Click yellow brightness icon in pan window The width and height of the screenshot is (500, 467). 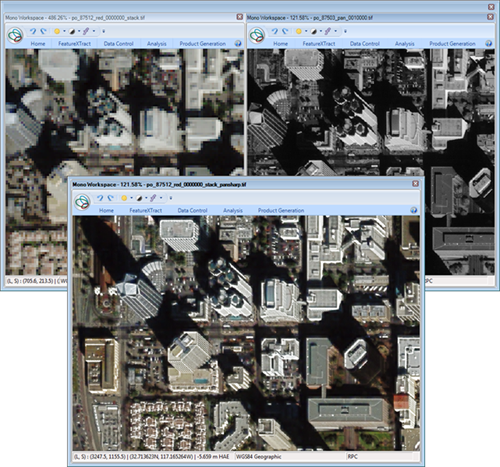299,31
